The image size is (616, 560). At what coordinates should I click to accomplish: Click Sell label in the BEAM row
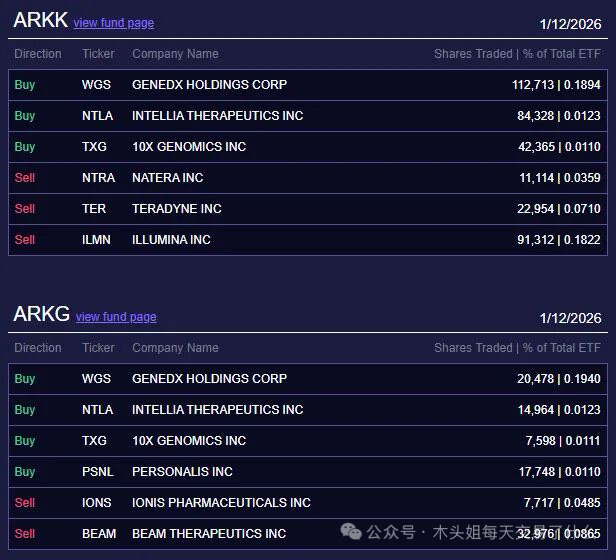(x=25, y=534)
